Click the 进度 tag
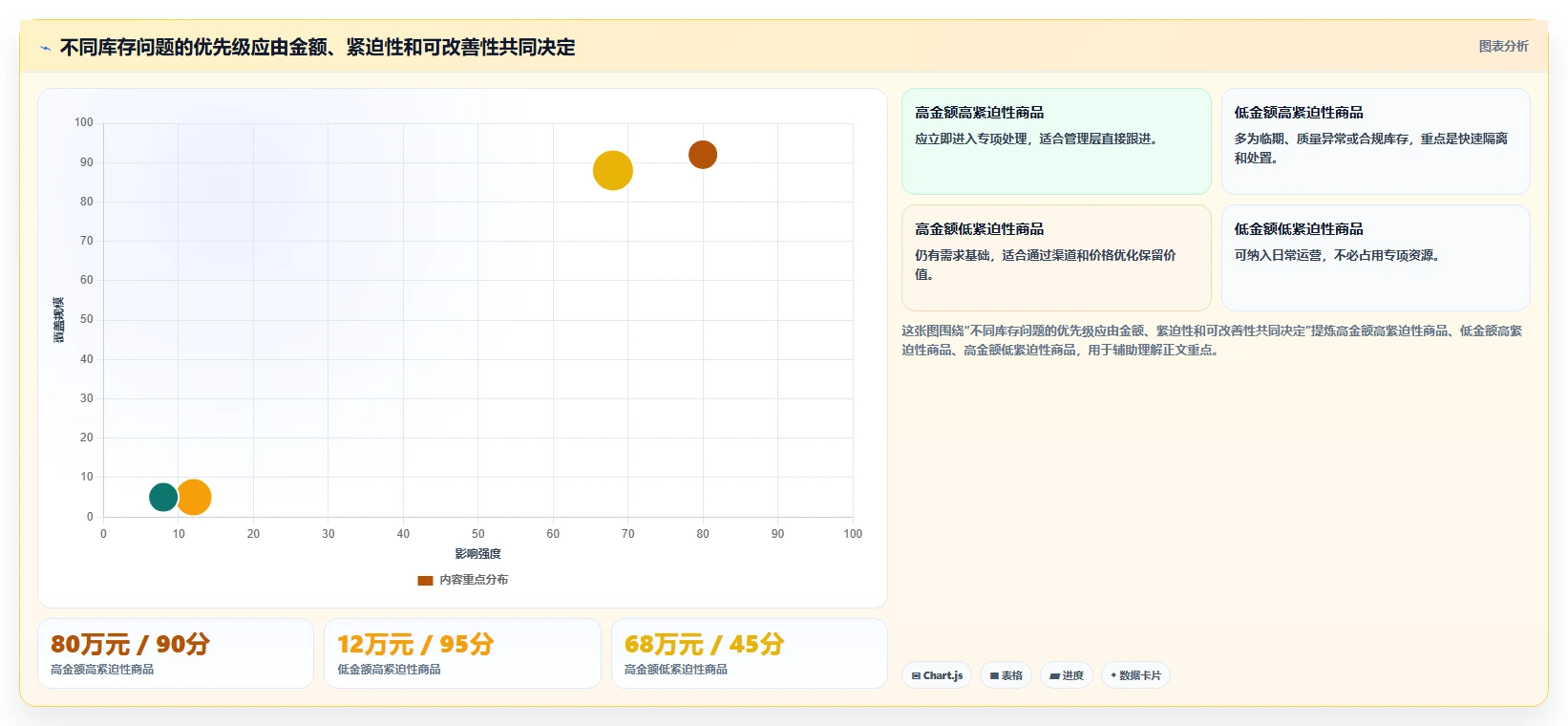This screenshot has height=726, width=1568. click(1067, 675)
